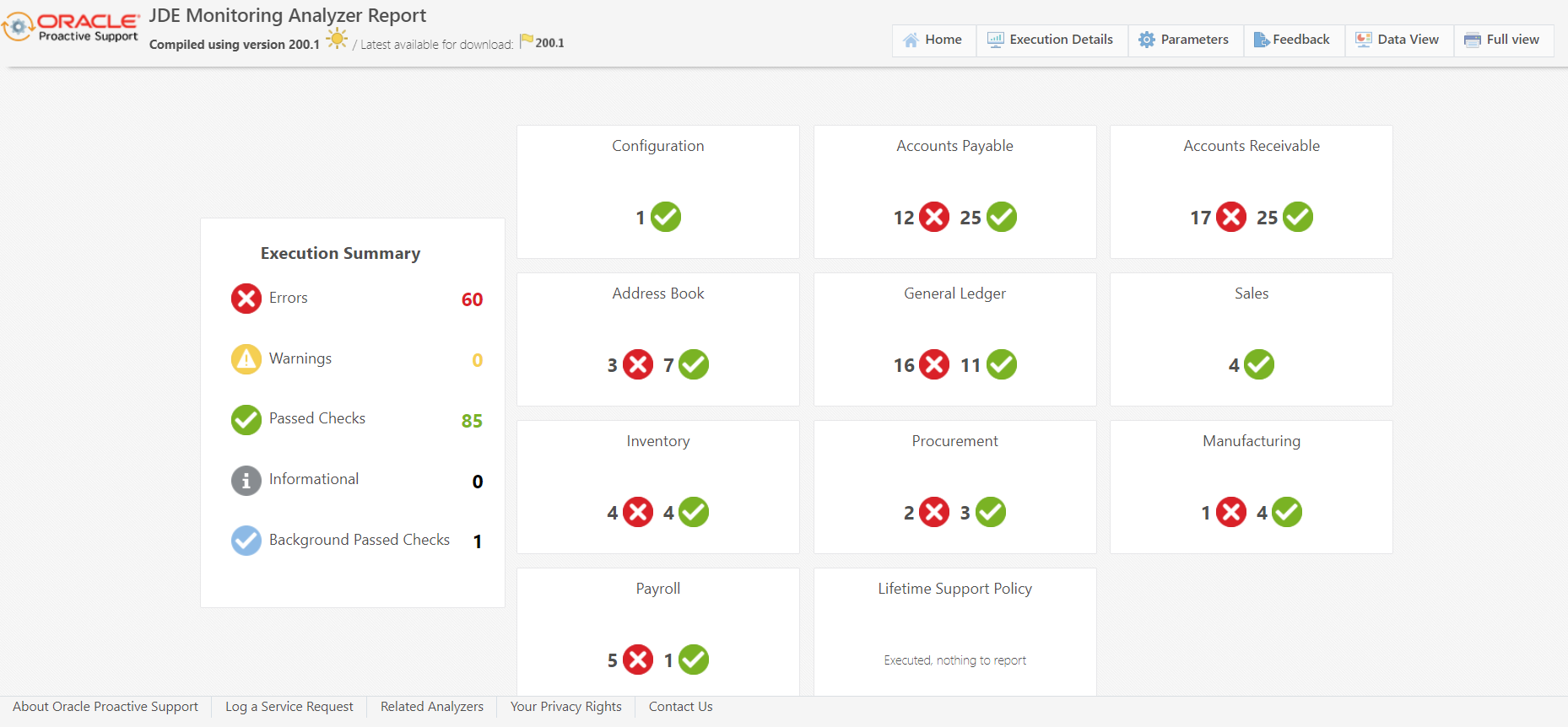This screenshot has height=727, width=1568.
Task: Click the Manufacturing green check icon
Action: point(1287,512)
